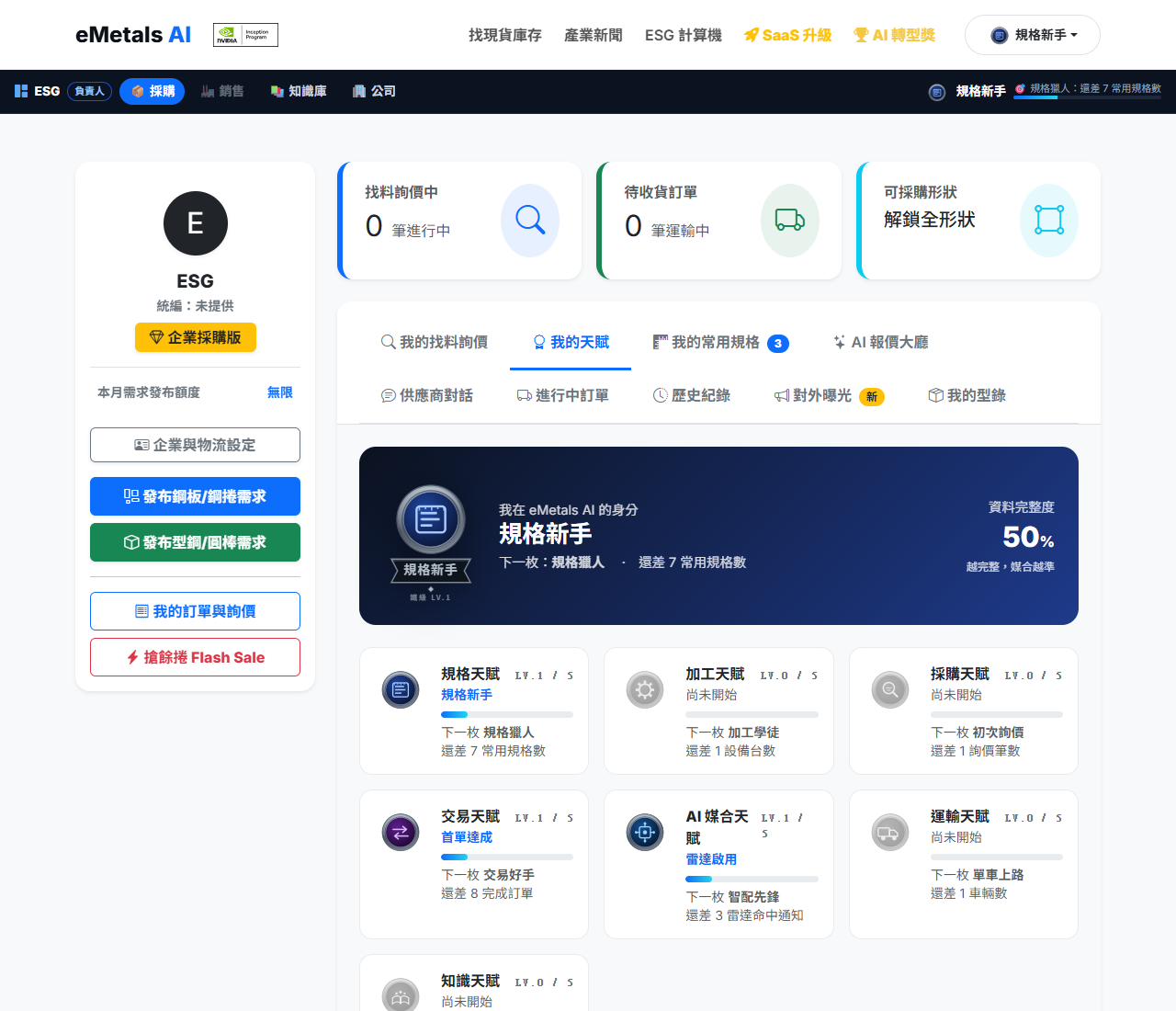Viewport: 1176px width, 1011px height.
Task: Click the shape icon in 可採購形狀 card
Action: 1049,221
